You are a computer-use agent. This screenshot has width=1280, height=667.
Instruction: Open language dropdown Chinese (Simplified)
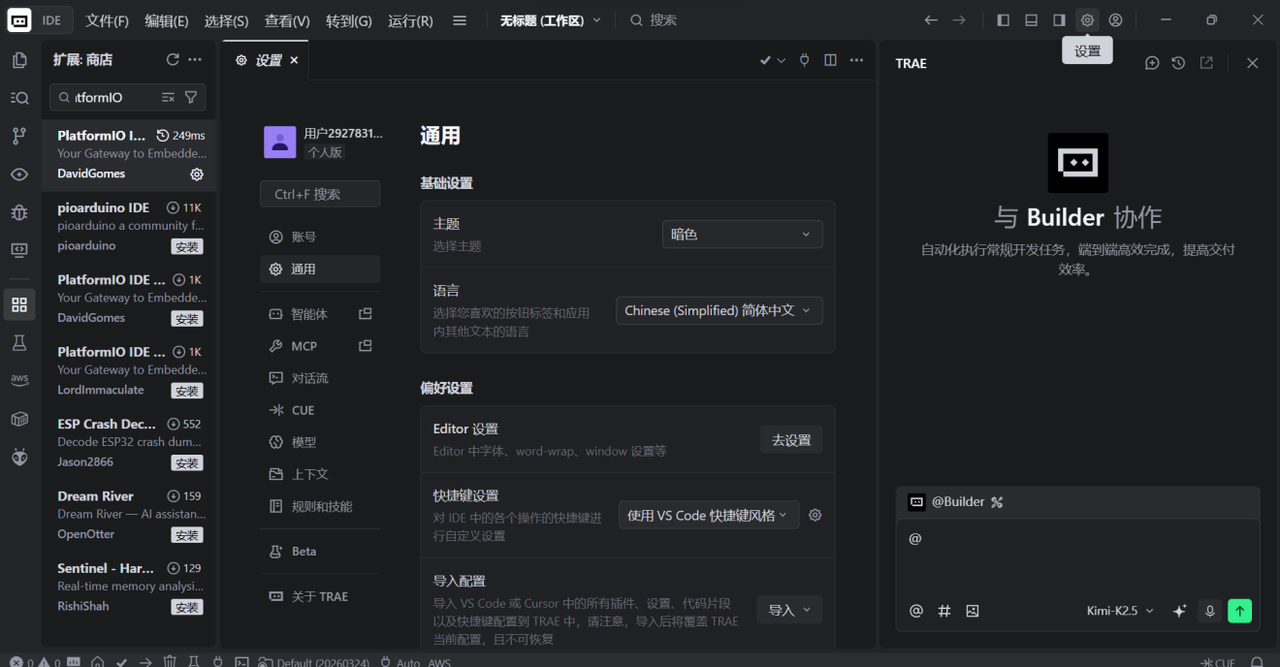tap(719, 311)
